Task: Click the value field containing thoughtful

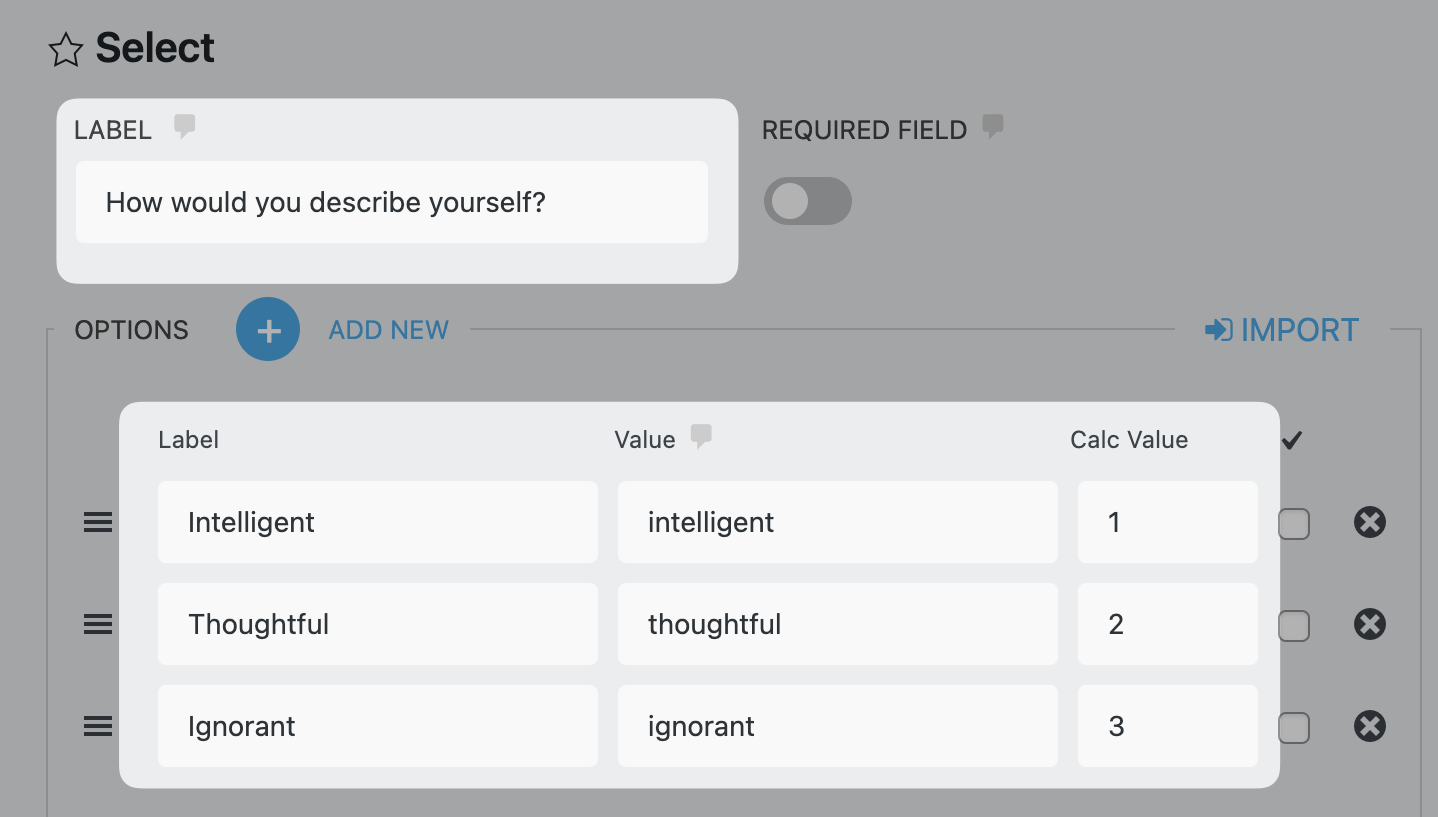Action: 837,624
